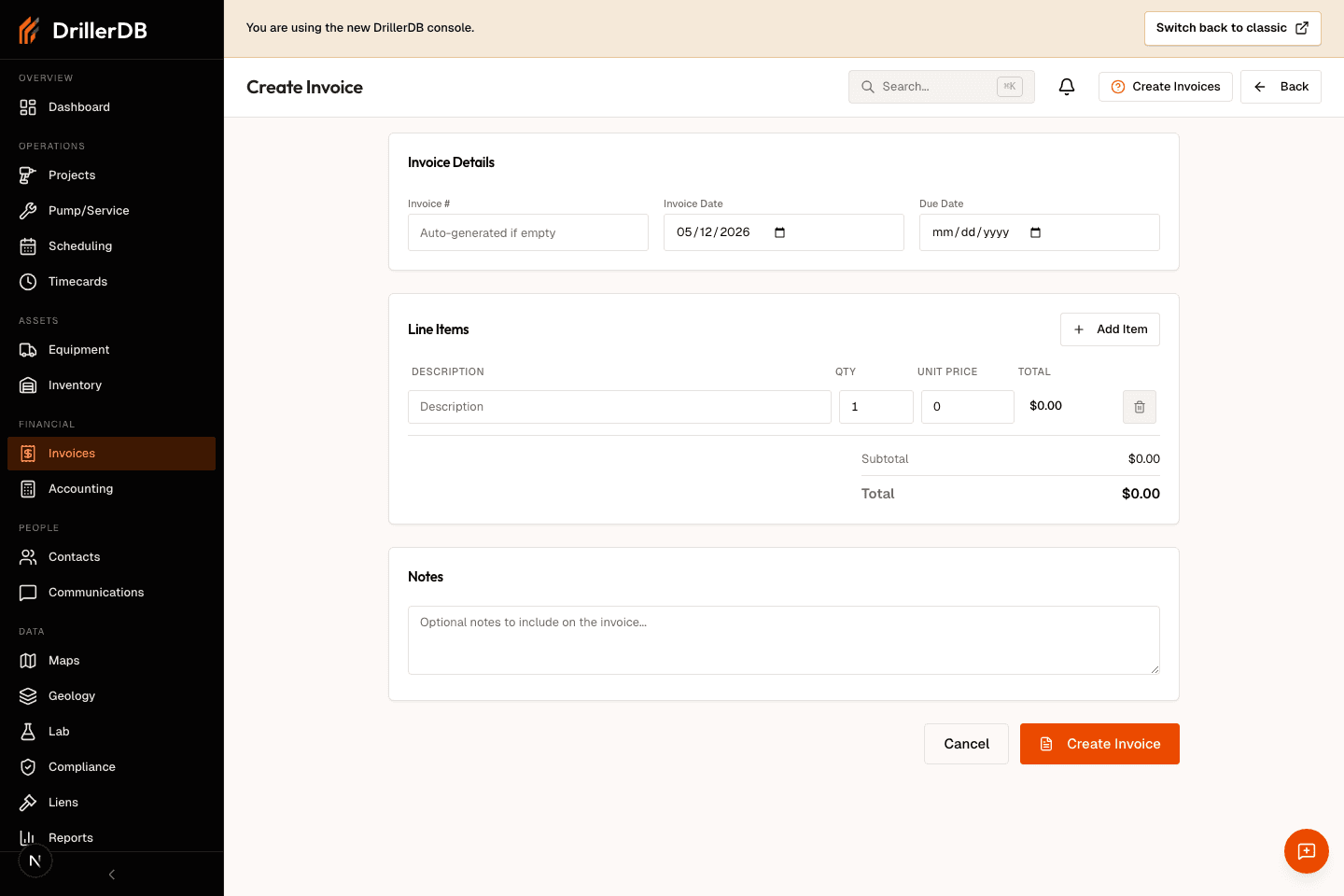1344x896 pixels.
Task: Open Geology in sidebar
Action: pos(112,696)
